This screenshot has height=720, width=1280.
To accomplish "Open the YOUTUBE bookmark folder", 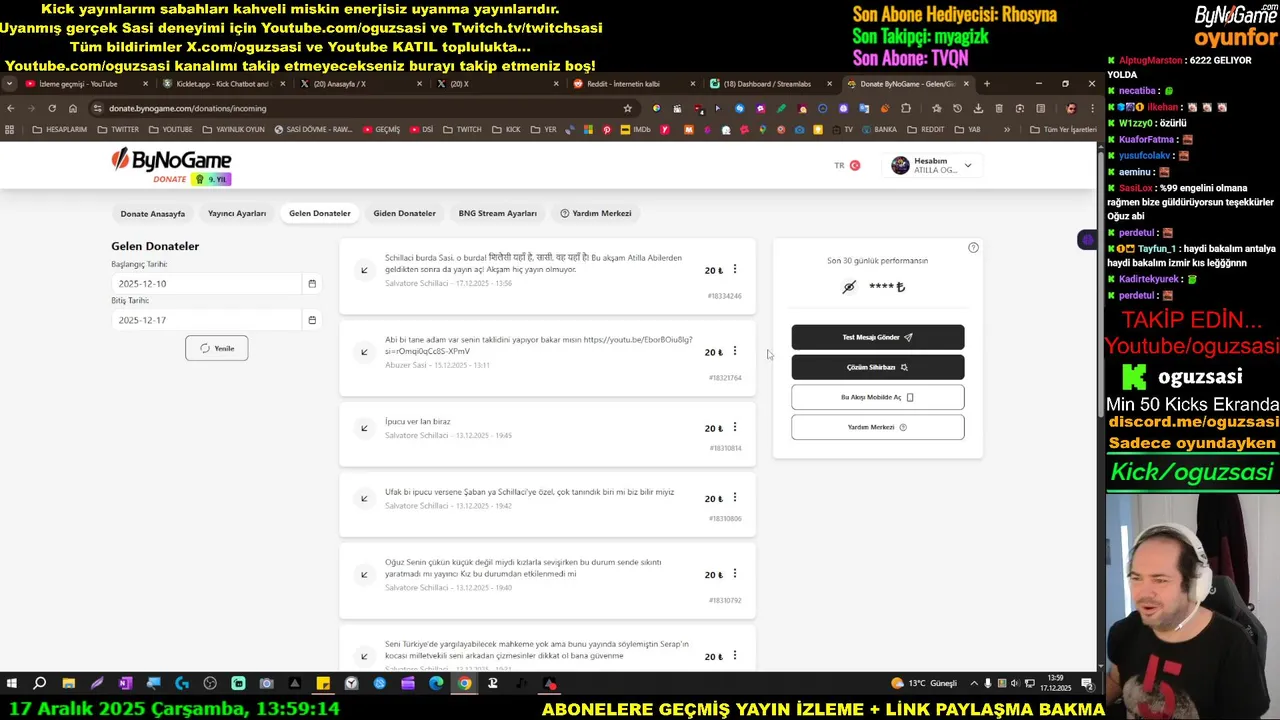I will [170, 129].
